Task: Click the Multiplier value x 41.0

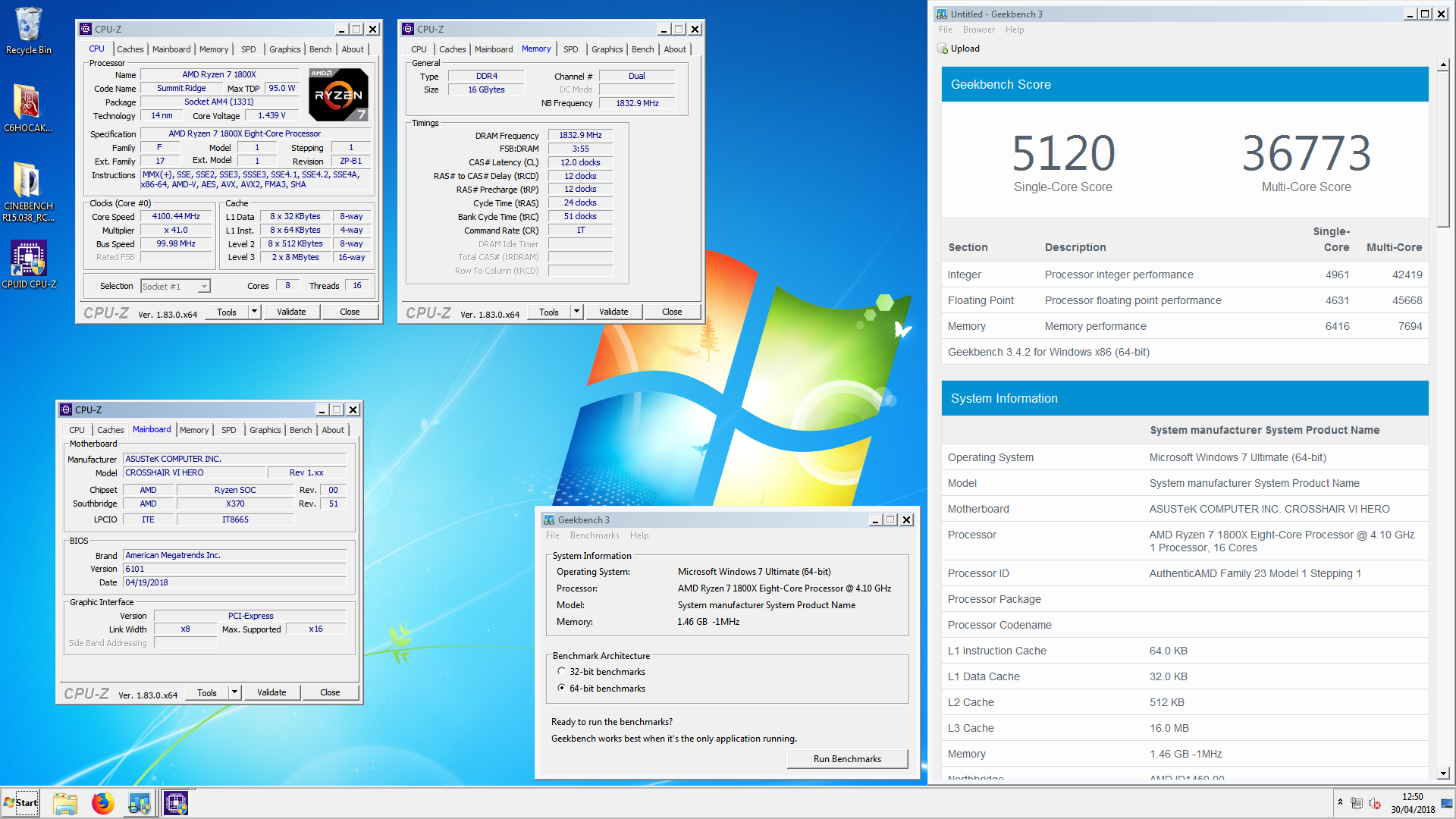Action: 176,231
